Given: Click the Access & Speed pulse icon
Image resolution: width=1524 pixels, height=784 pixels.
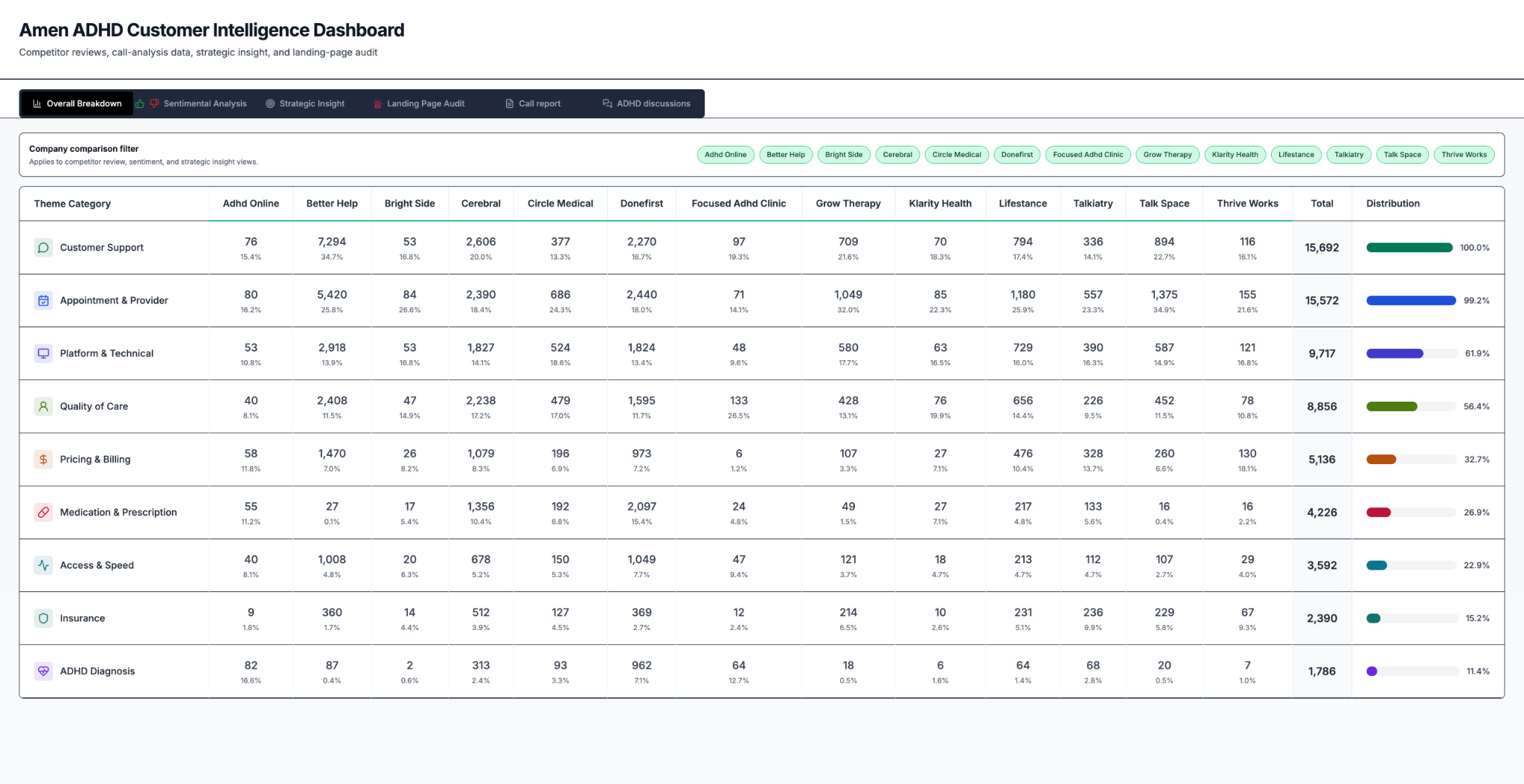Looking at the screenshot, I should pos(43,565).
